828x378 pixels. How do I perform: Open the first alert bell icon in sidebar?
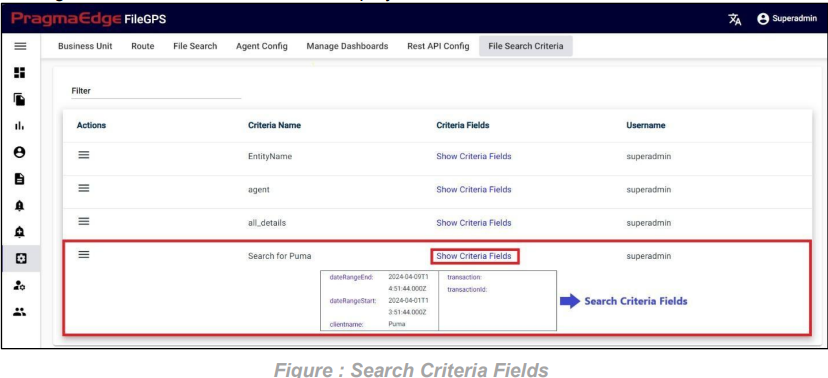pyautogui.click(x=20, y=205)
